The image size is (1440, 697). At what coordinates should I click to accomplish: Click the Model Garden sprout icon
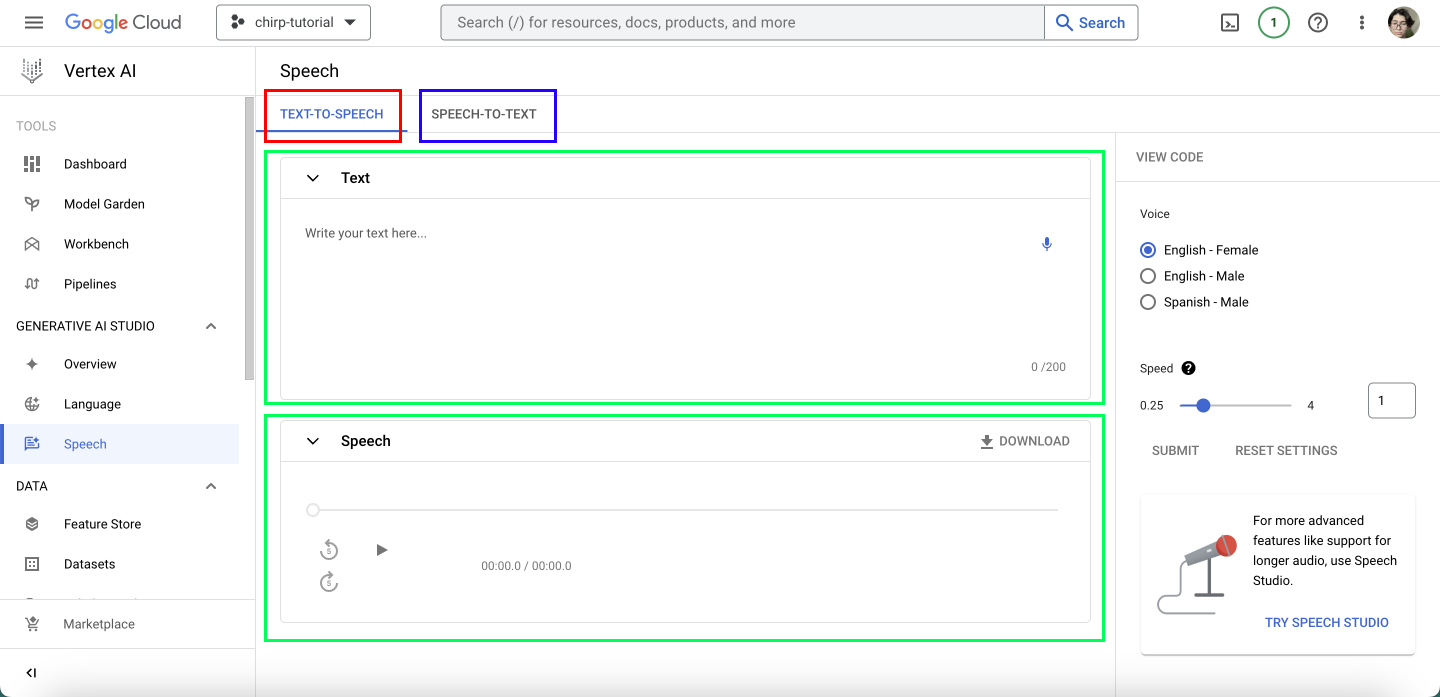point(32,204)
